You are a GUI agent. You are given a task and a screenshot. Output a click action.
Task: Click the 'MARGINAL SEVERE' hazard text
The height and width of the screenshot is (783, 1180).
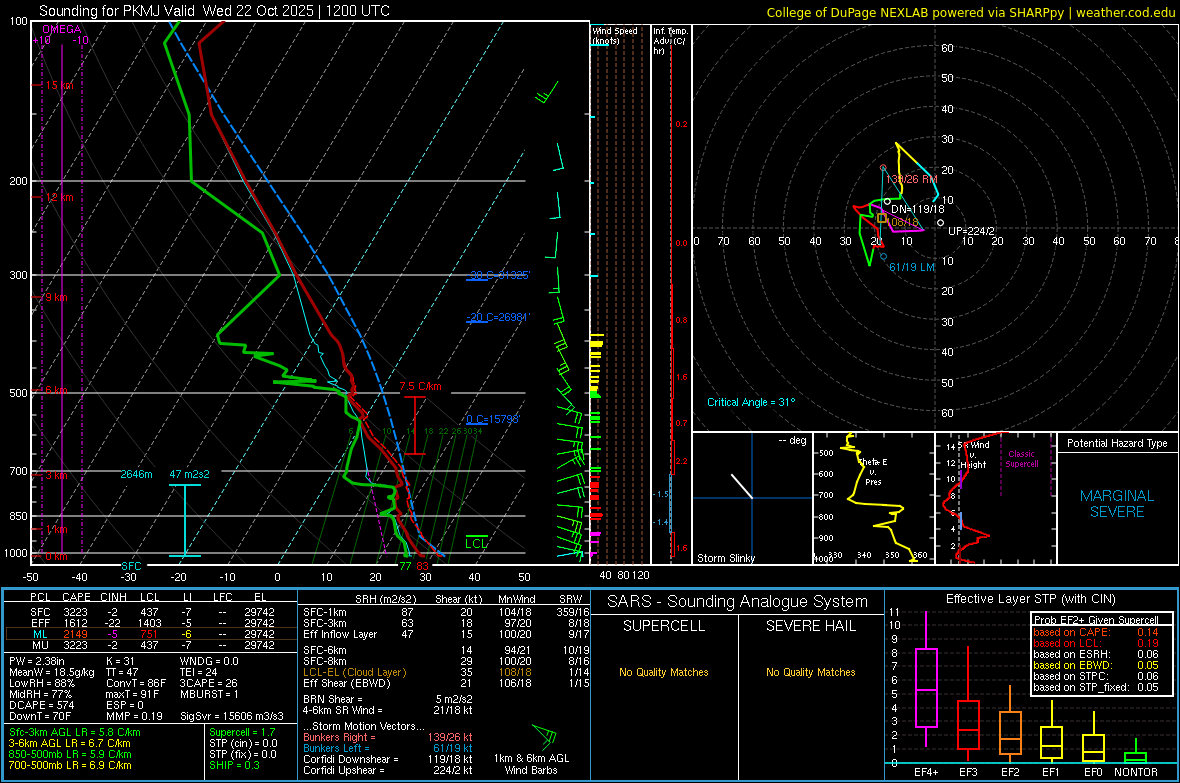[x=1116, y=504]
